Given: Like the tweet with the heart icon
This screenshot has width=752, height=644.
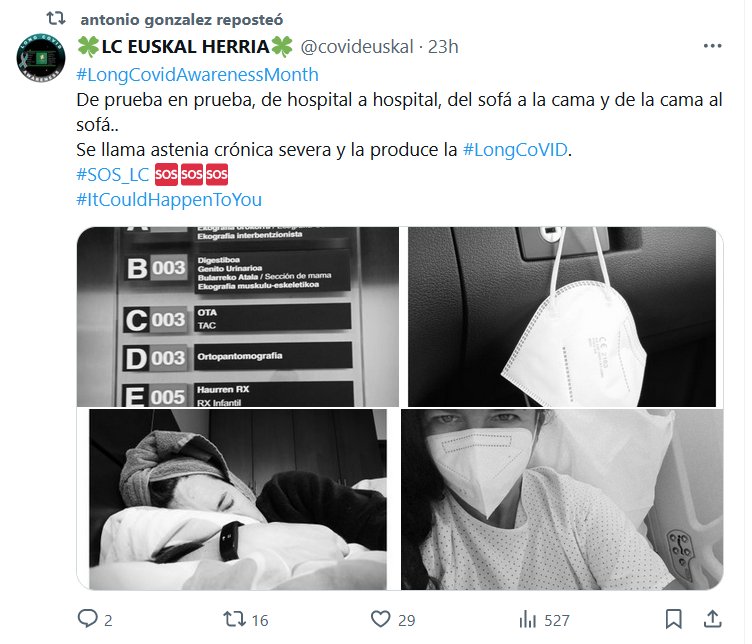Looking at the screenshot, I should click(381, 619).
